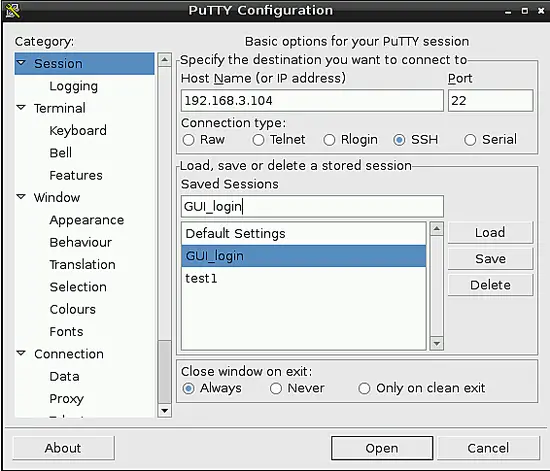Click the Host Name input field
This screenshot has height=471, width=550.
pos(312,101)
